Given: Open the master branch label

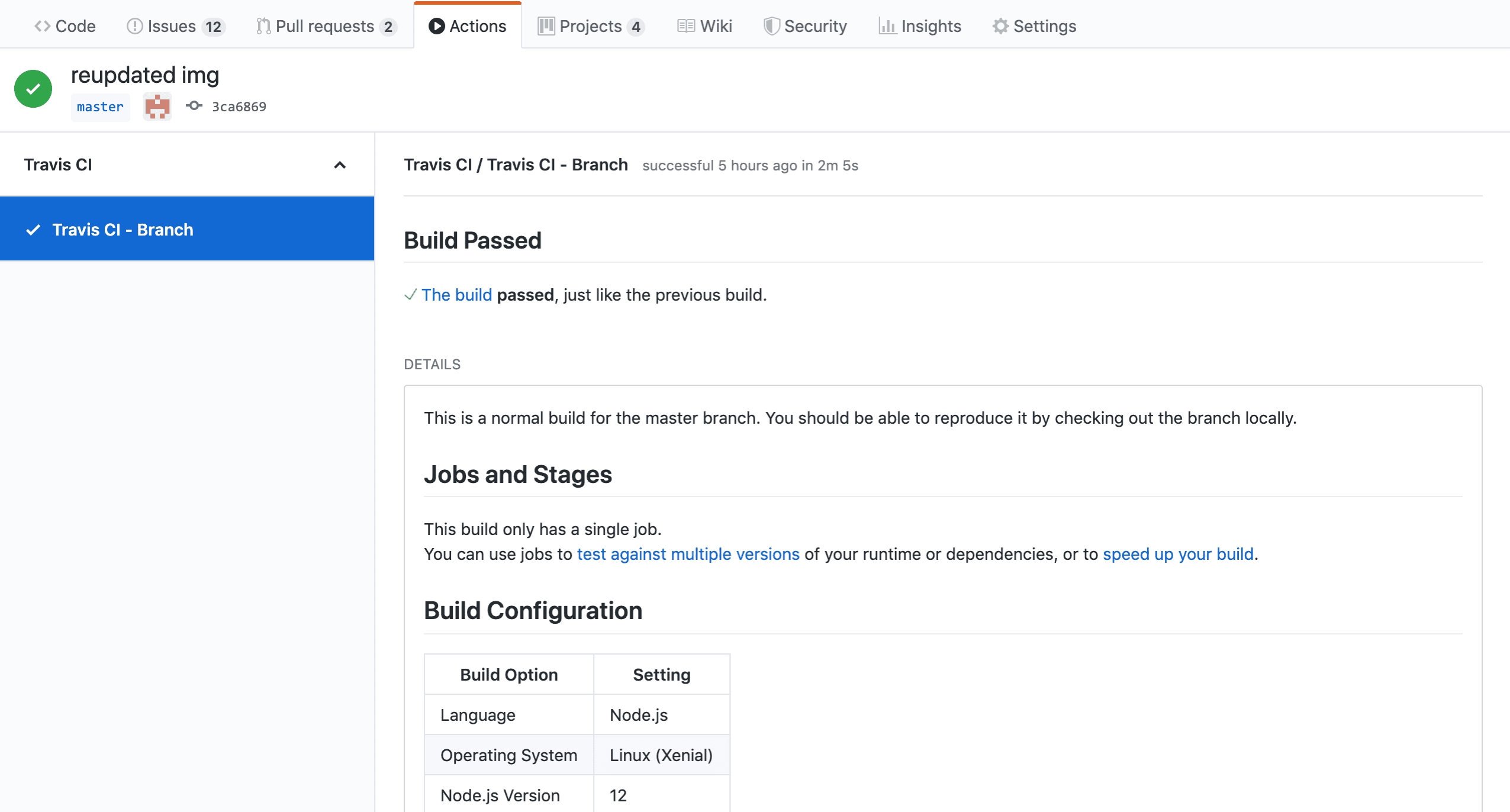Looking at the screenshot, I should click(x=100, y=107).
